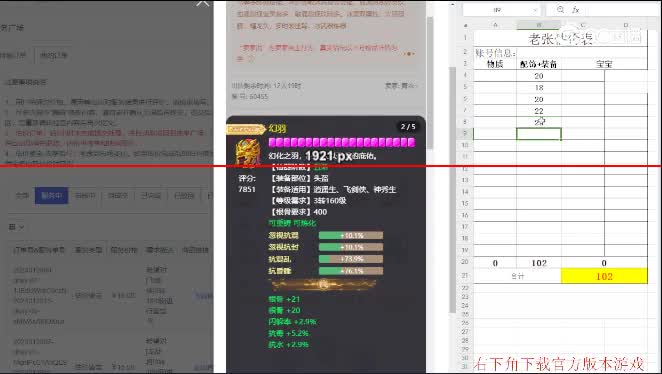The width and height of the screenshot is (662, 374).
Task: Click the 宝宝 header cell
Action: [604, 64]
